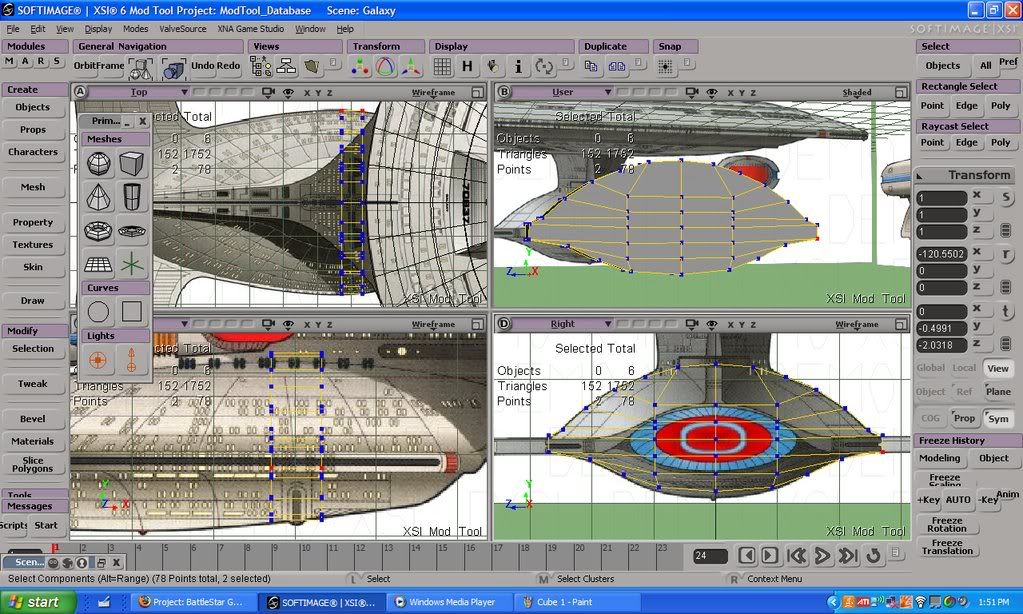Draw a square curve

[x=132, y=311]
